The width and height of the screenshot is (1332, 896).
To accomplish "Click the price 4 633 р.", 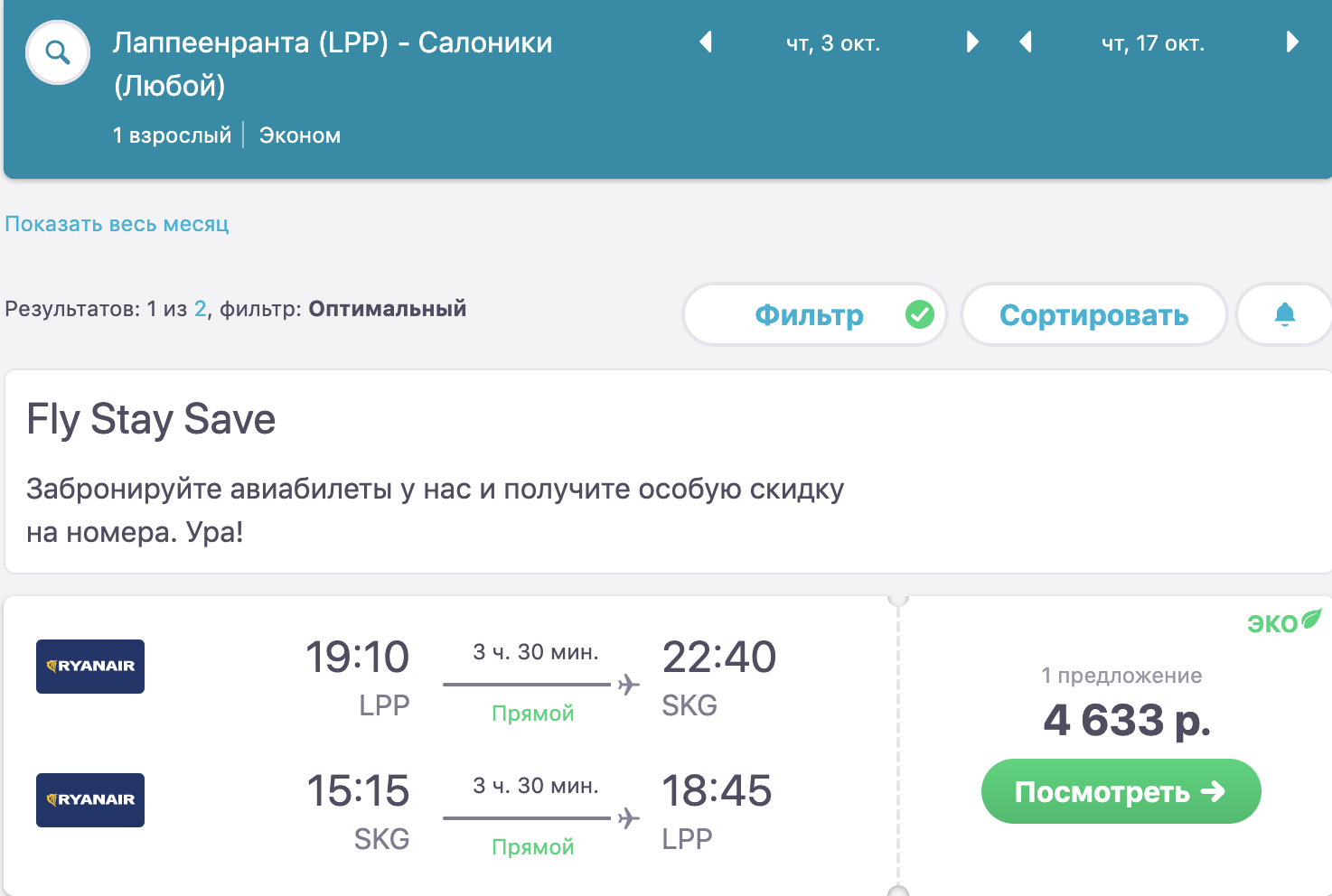I will pos(1127,721).
